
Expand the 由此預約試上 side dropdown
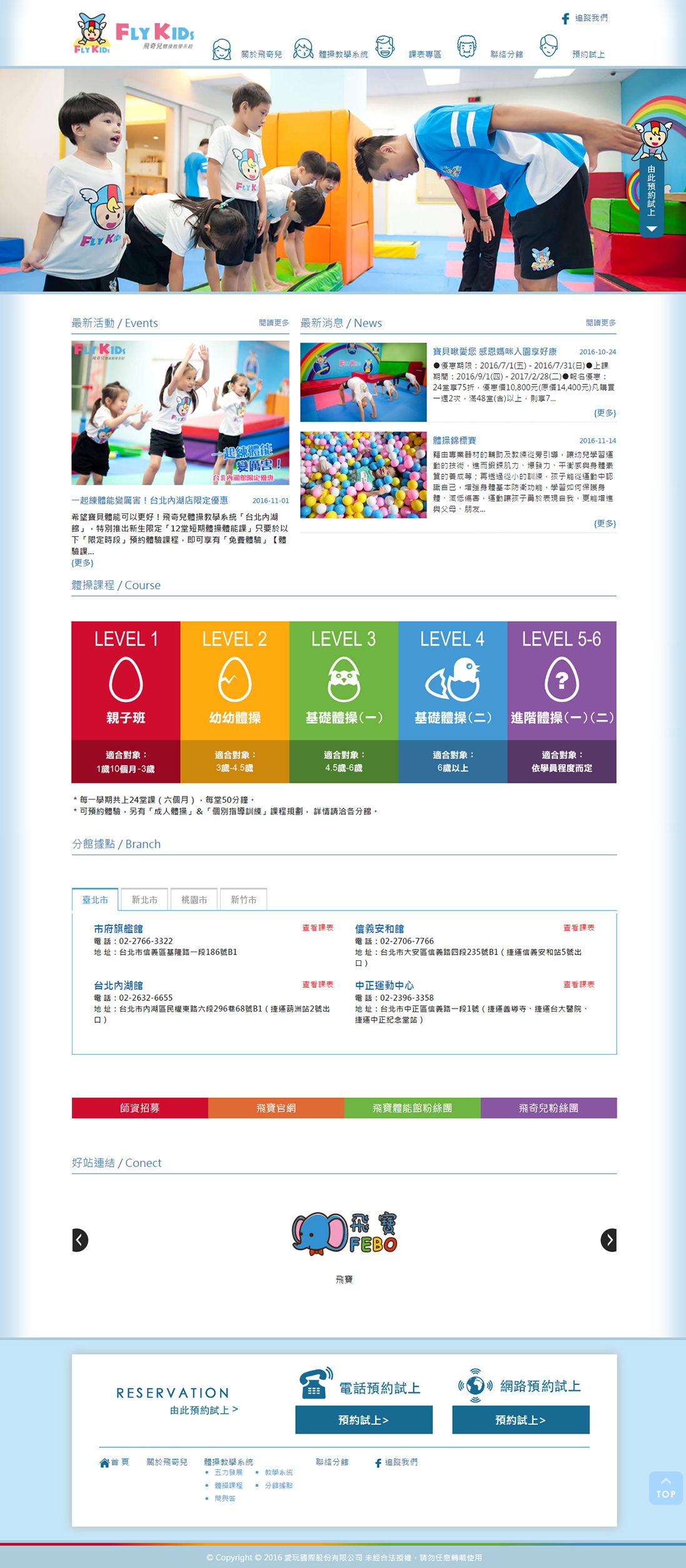pos(651,229)
